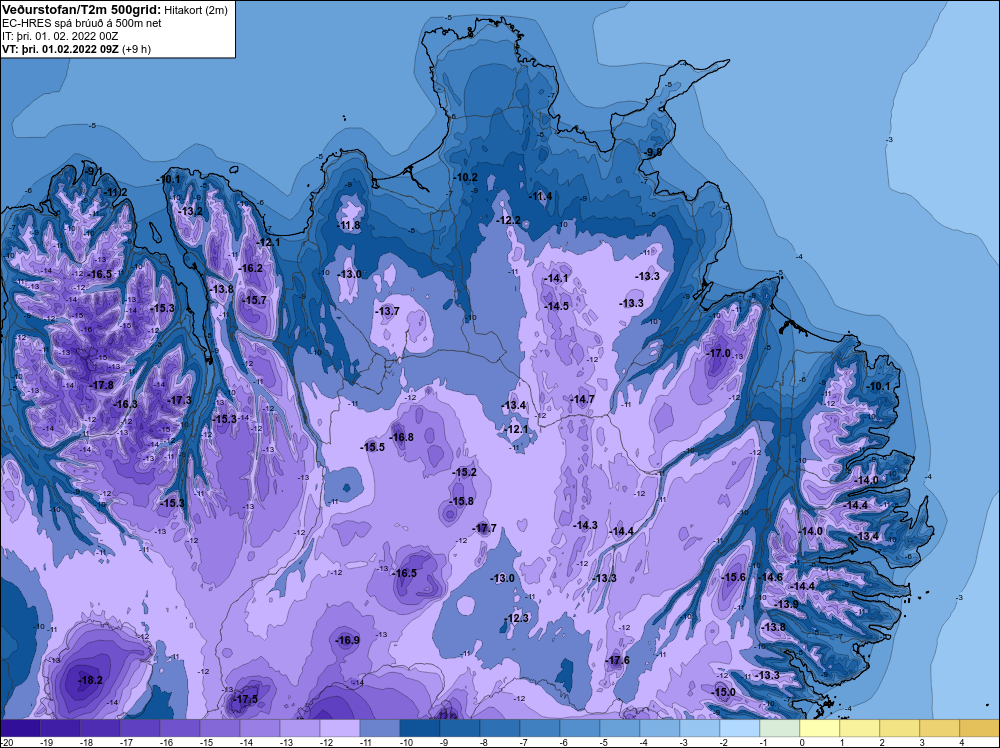1000x748 pixels.
Task: Click the -16.2 temperature label
Action: pos(251,268)
